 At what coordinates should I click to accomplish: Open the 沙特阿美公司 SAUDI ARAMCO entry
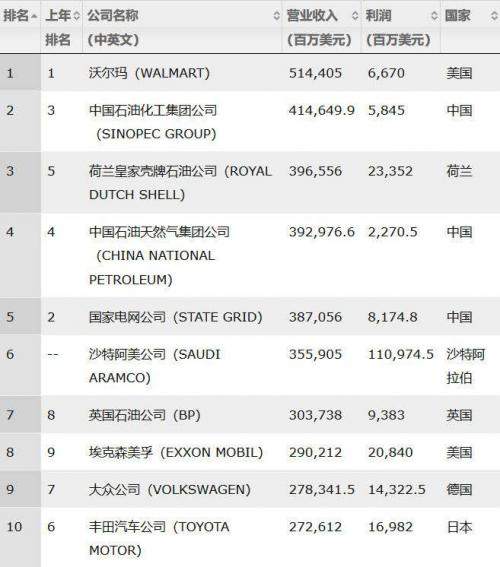155,366
